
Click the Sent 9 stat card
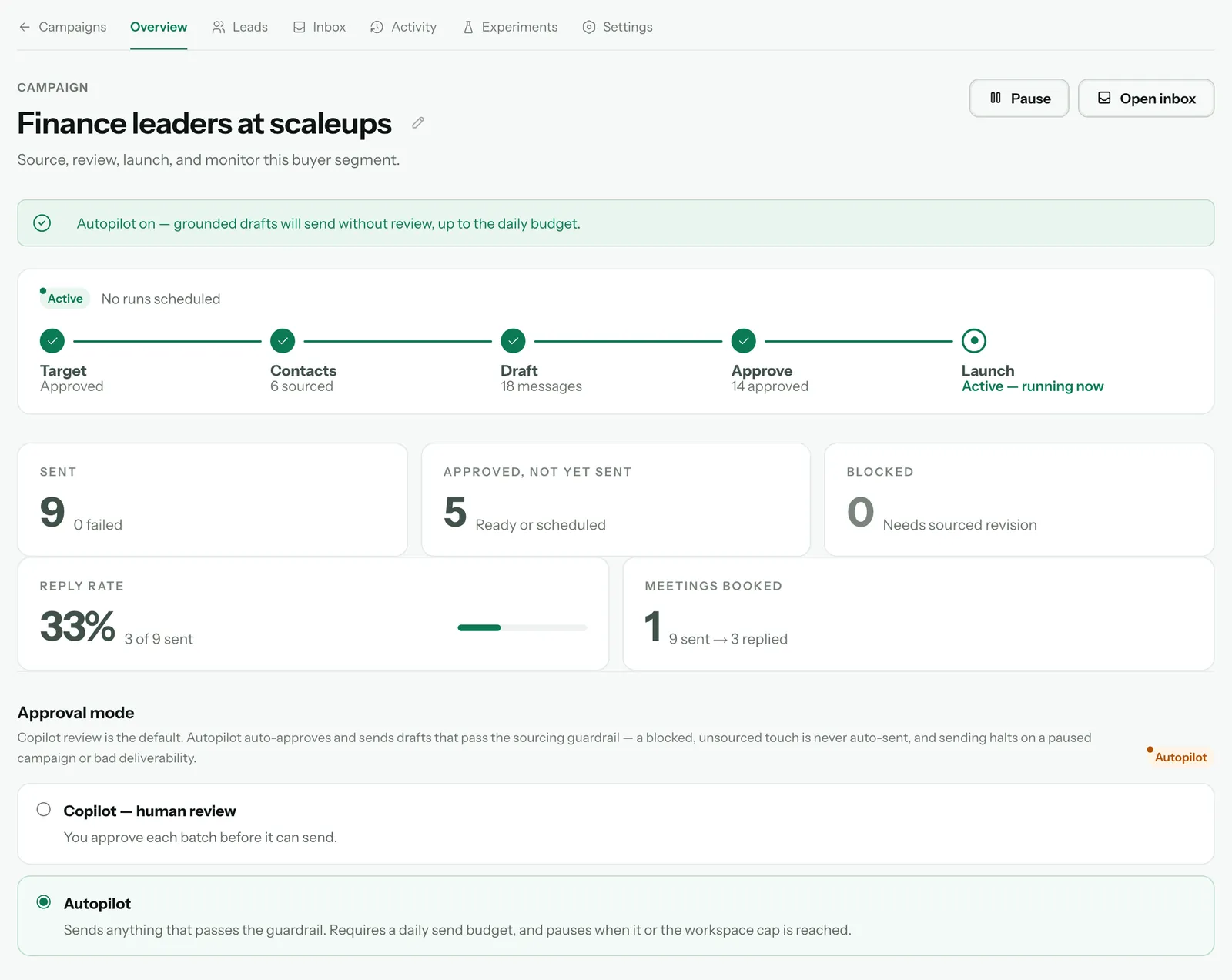coord(213,500)
